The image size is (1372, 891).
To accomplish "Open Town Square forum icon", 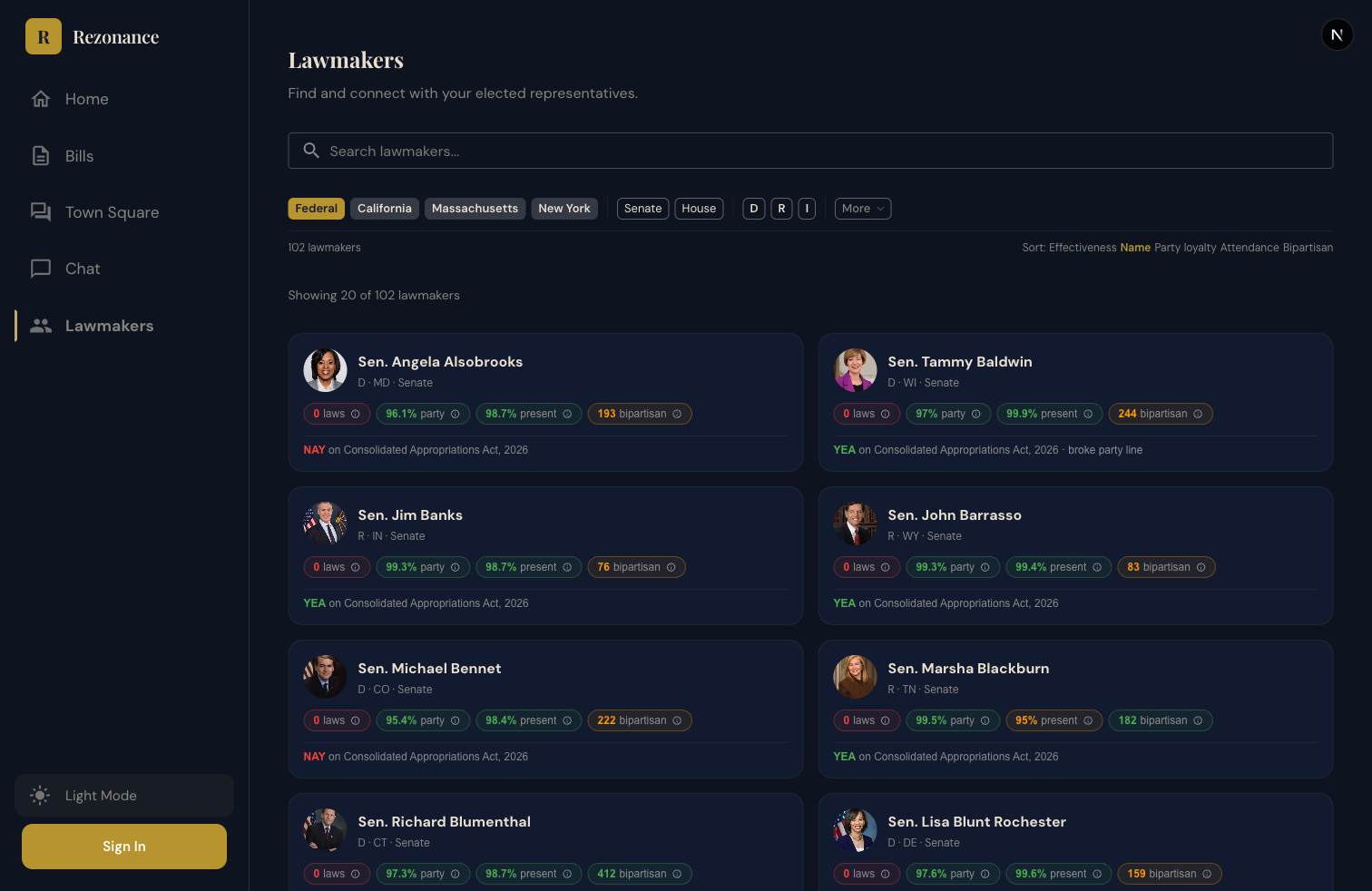I will pyautogui.click(x=41, y=212).
